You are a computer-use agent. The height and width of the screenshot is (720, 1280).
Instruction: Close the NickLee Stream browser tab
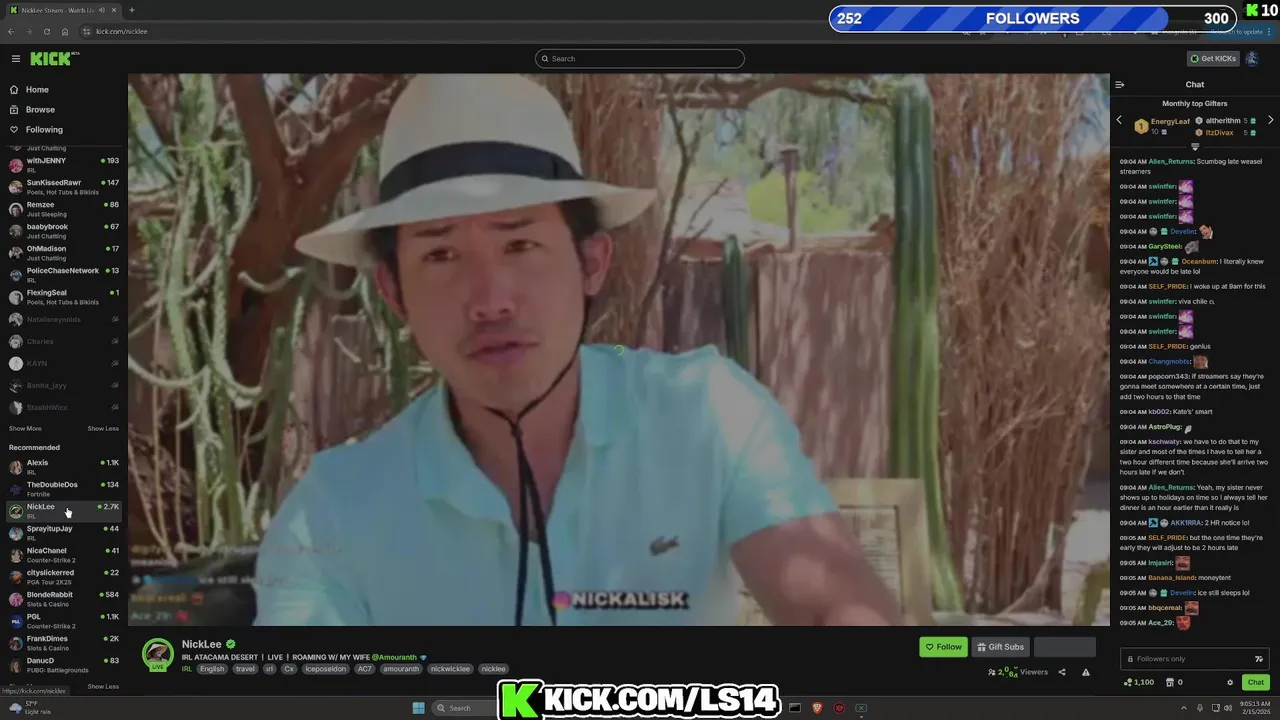coord(116,10)
